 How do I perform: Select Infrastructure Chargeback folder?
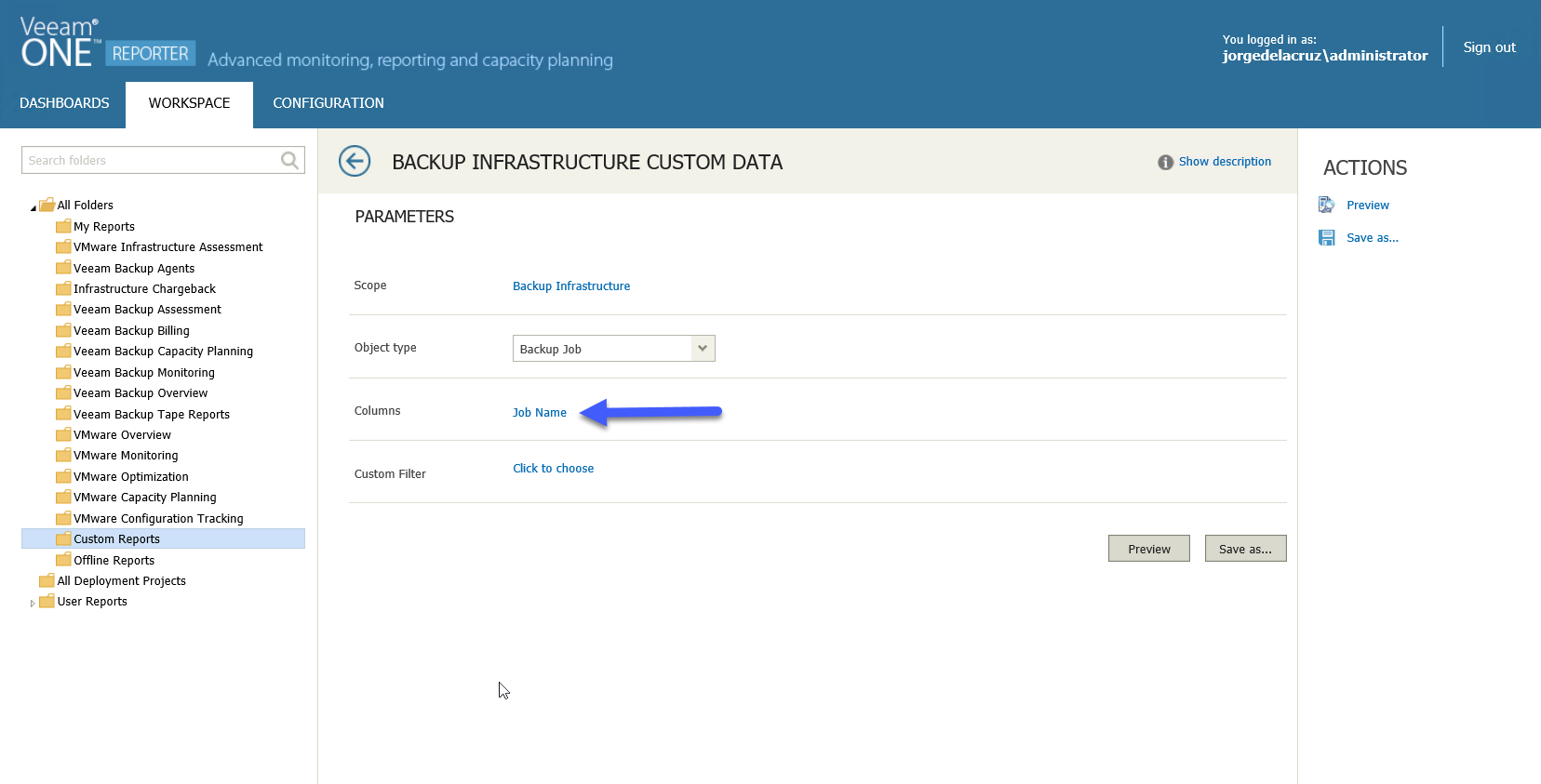tap(144, 289)
